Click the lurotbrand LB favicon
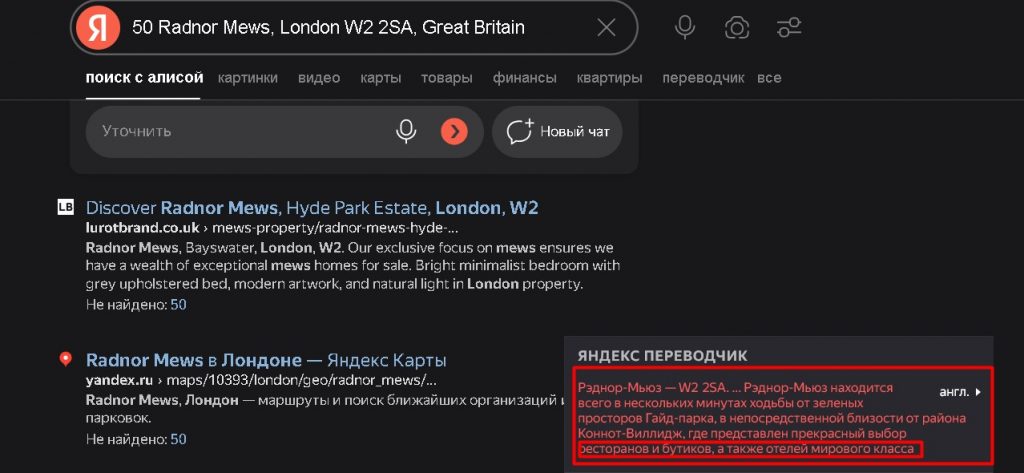 [x=65, y=208]
